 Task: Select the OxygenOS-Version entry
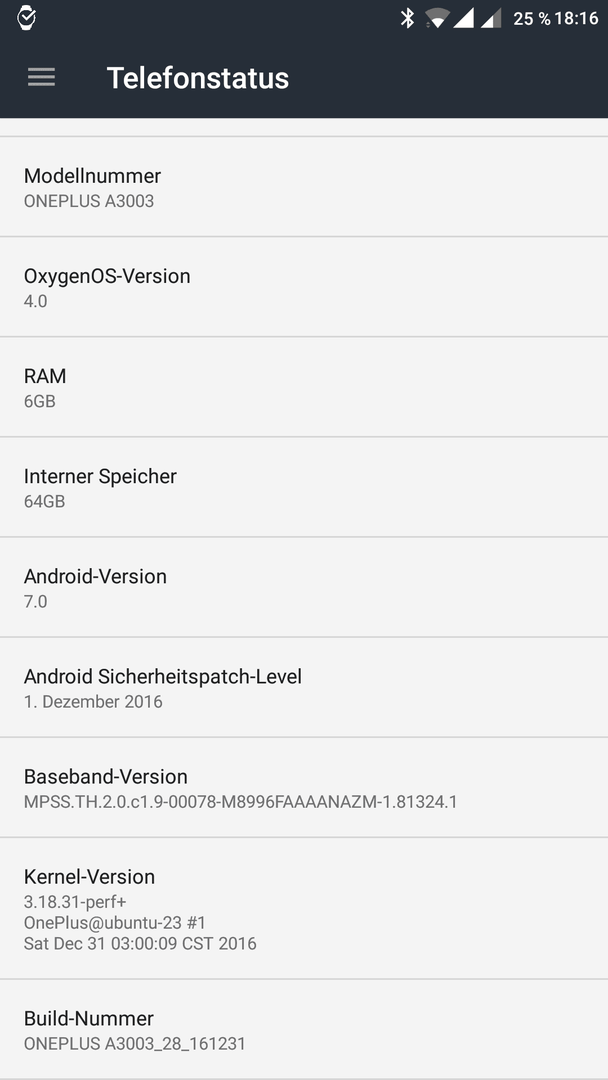pyautogui.click(x=304, y=287)
